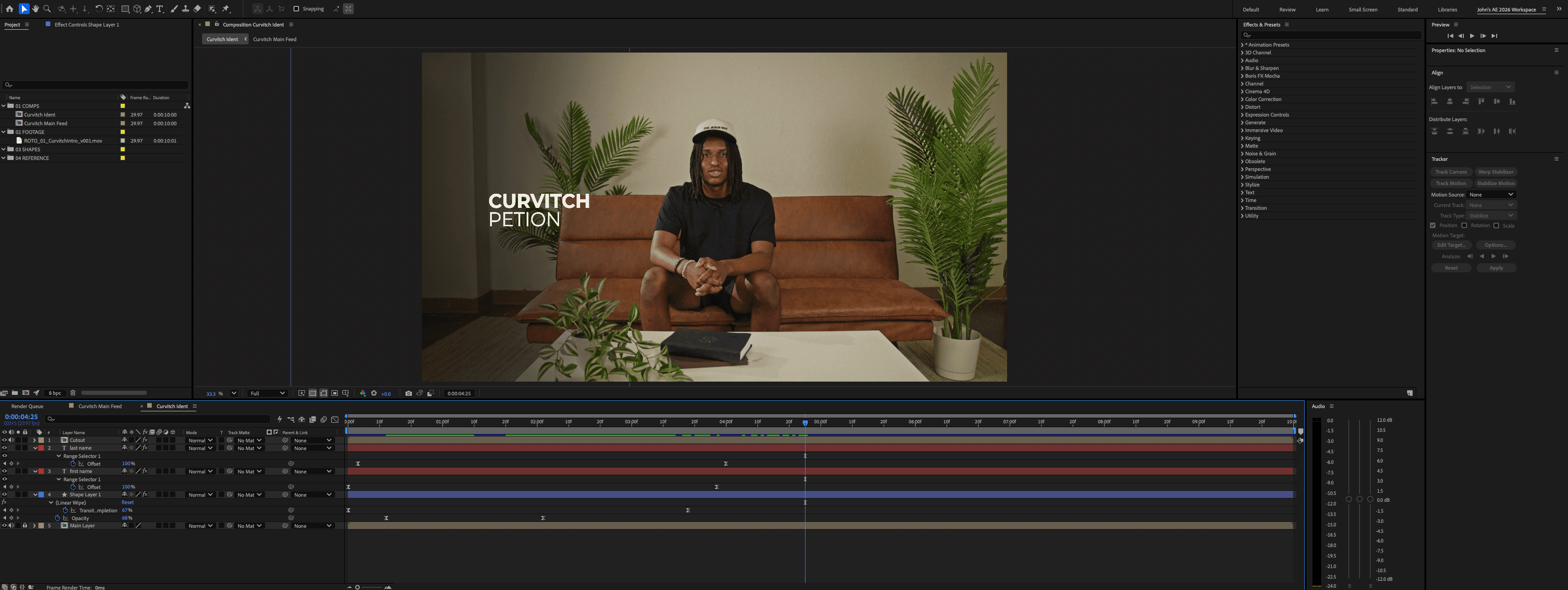Select the Hand tool
The height and width of the screenshot is (590, 1568).
click(x=35, y=9)
